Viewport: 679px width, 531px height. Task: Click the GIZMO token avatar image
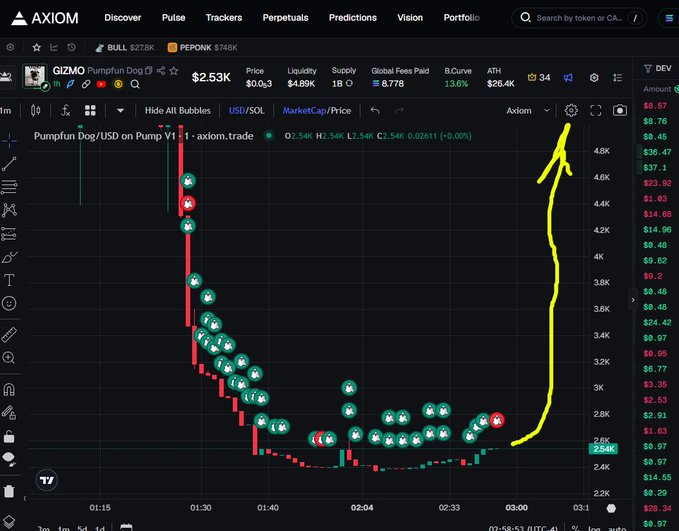tap(35, 77)
